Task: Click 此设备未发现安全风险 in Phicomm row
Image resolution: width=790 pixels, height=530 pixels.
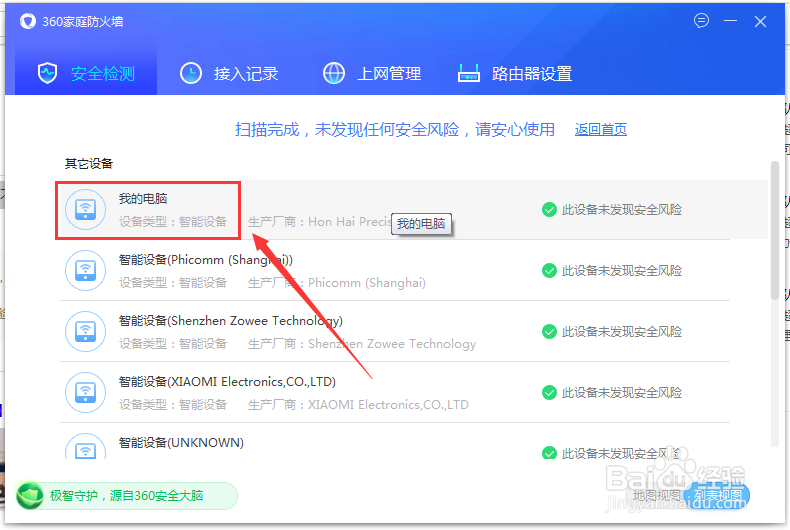Action: tap(622, 271)
